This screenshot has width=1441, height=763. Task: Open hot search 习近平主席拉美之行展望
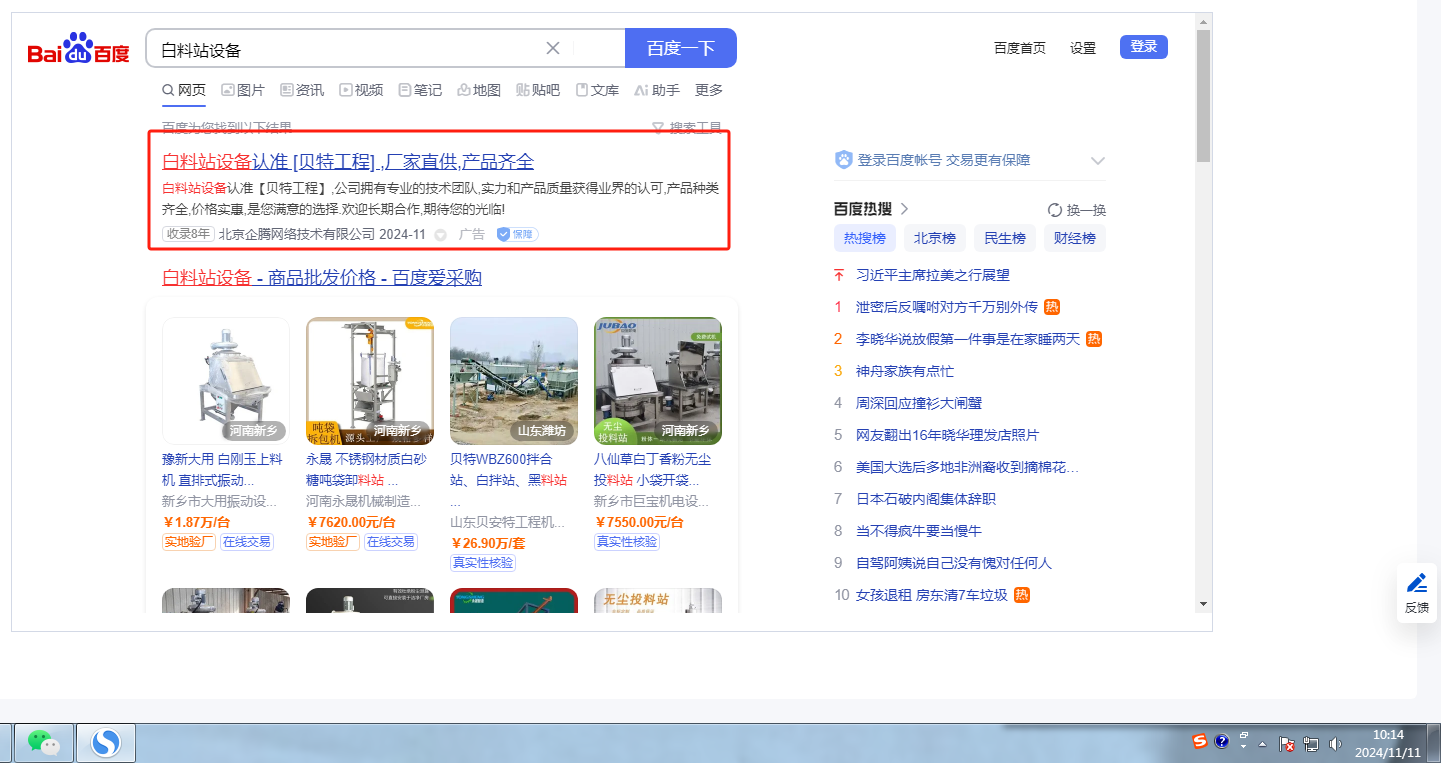point(933,275)
